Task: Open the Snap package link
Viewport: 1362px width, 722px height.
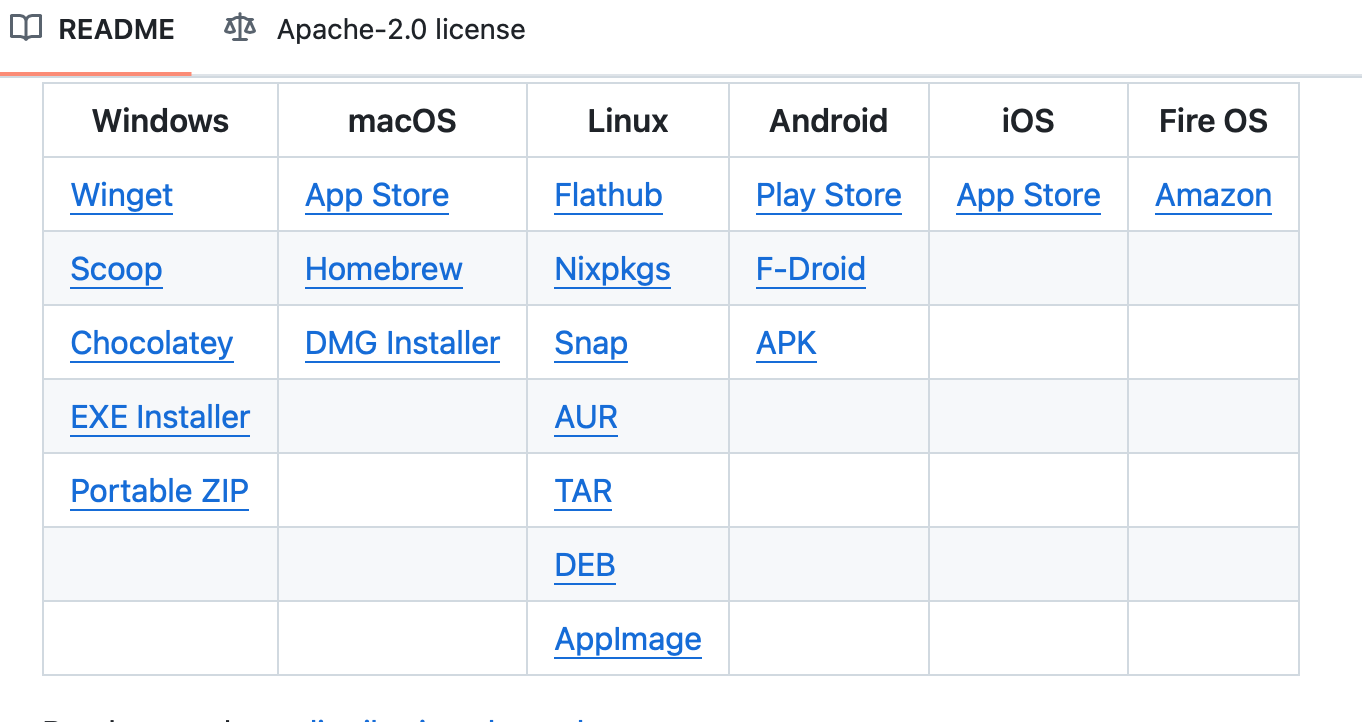Action: click(x=591, y=343)
